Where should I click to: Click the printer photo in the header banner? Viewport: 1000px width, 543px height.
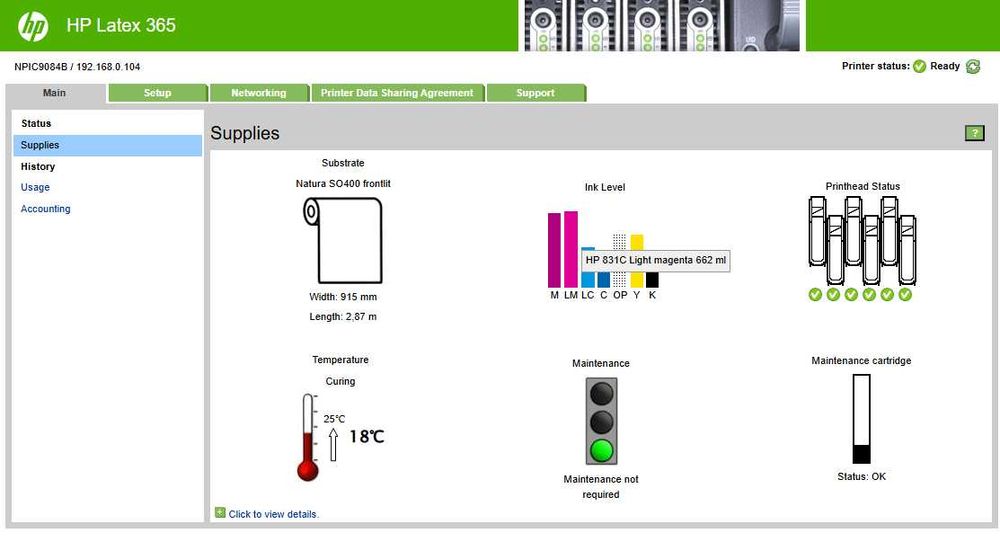(x=662, y=26)
